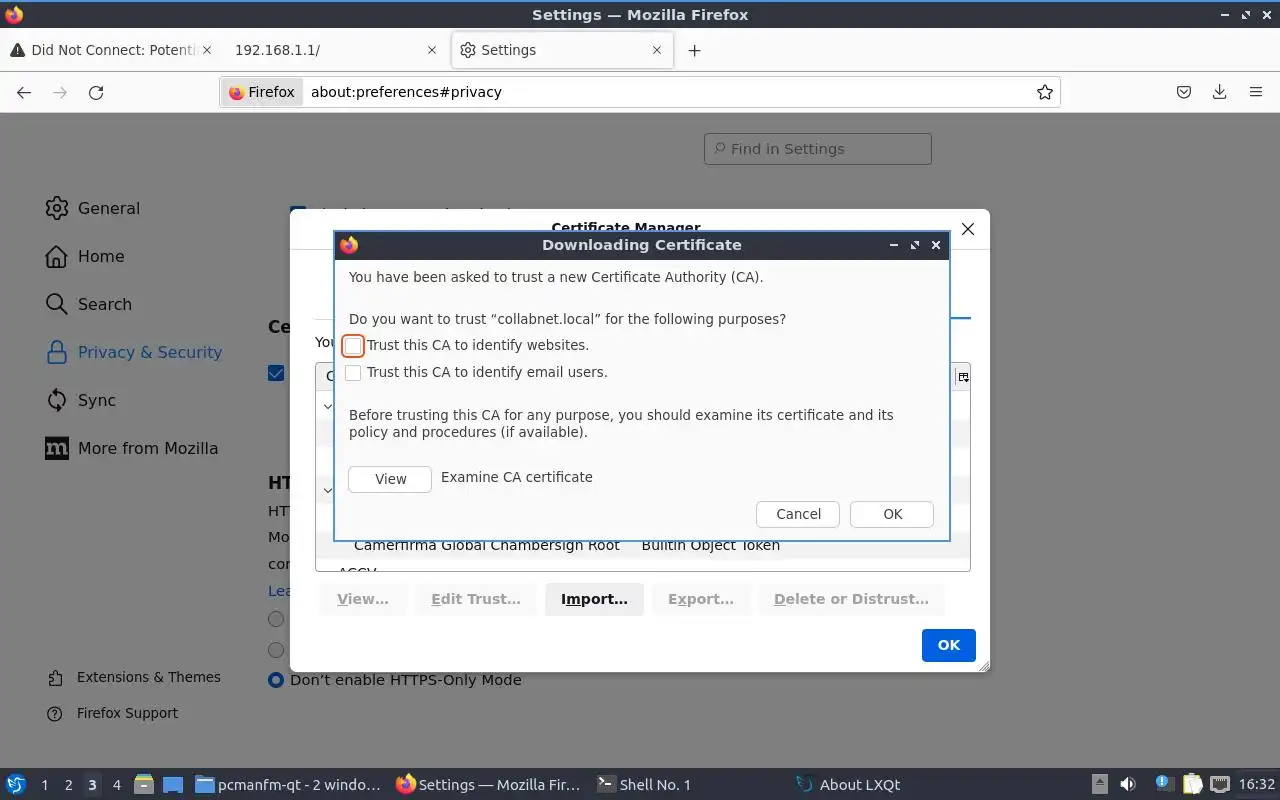Image resolution: width=1280 pixels, height=800 pixels.
Task: Open More from Mozilla category
Action: [132, 448]
